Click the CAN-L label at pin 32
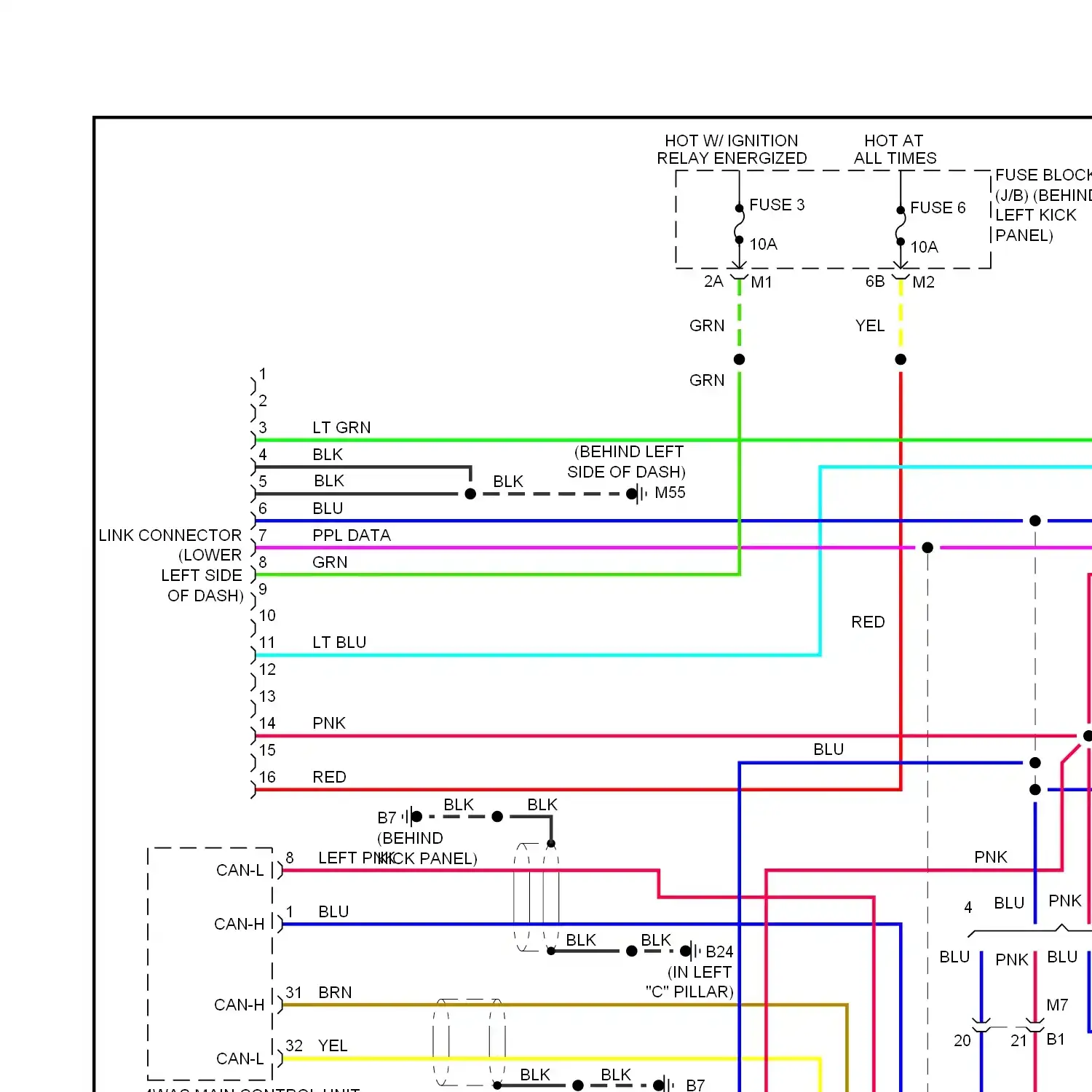Screen dimensions: 1092x1092 coord(240,1059)
